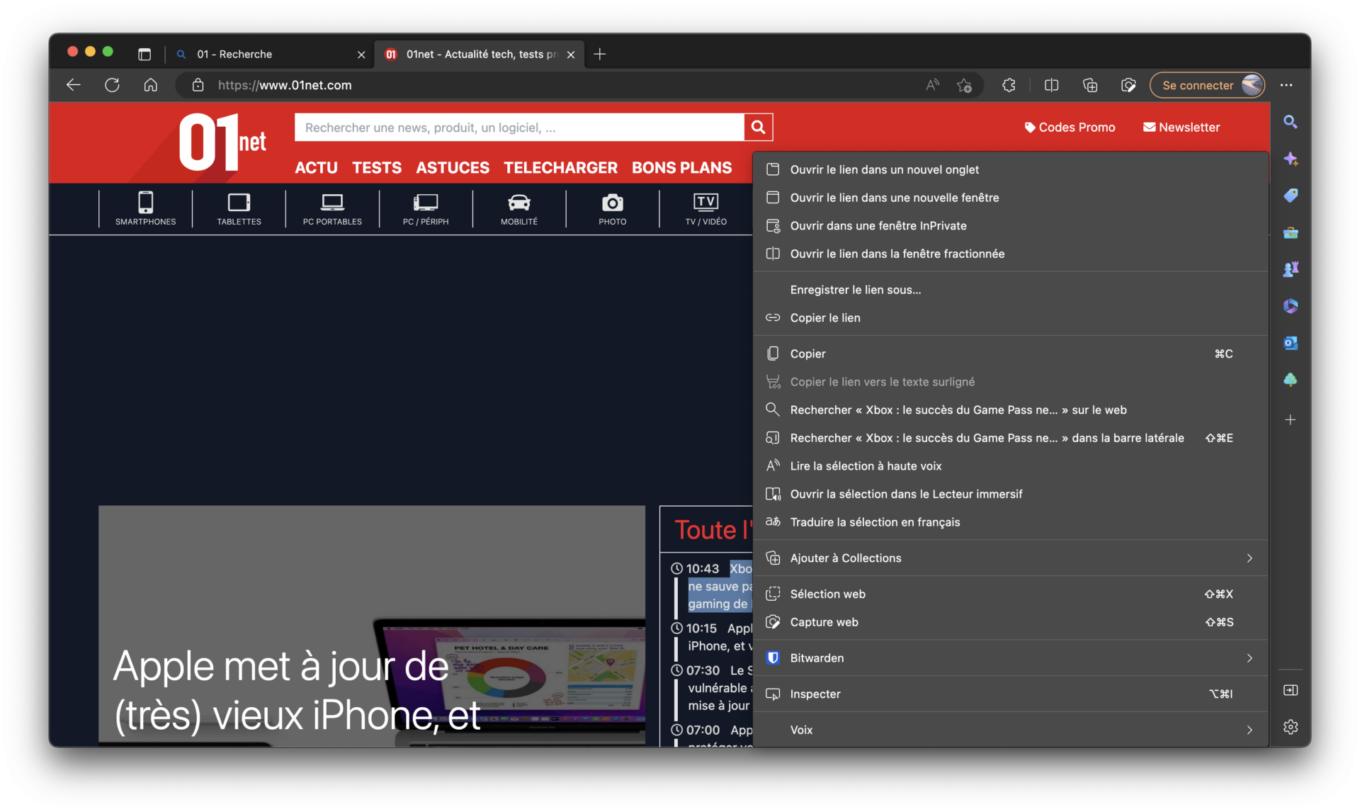1360x812 pixels.
Task: Open the BONS PLANS navigation link
Action: 682,168
